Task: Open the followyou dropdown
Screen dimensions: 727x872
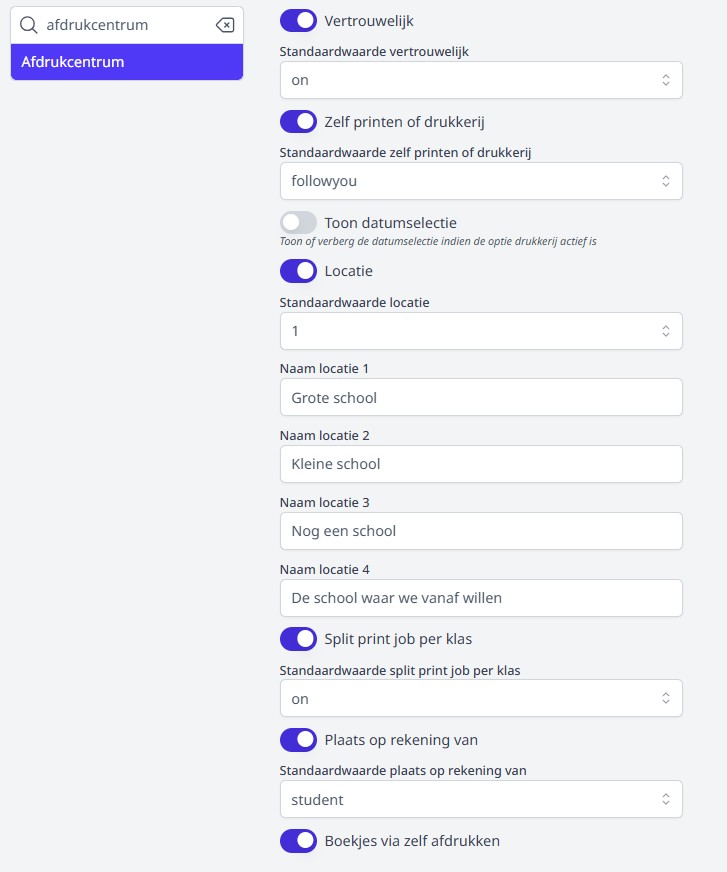Action: click(481, 181)
